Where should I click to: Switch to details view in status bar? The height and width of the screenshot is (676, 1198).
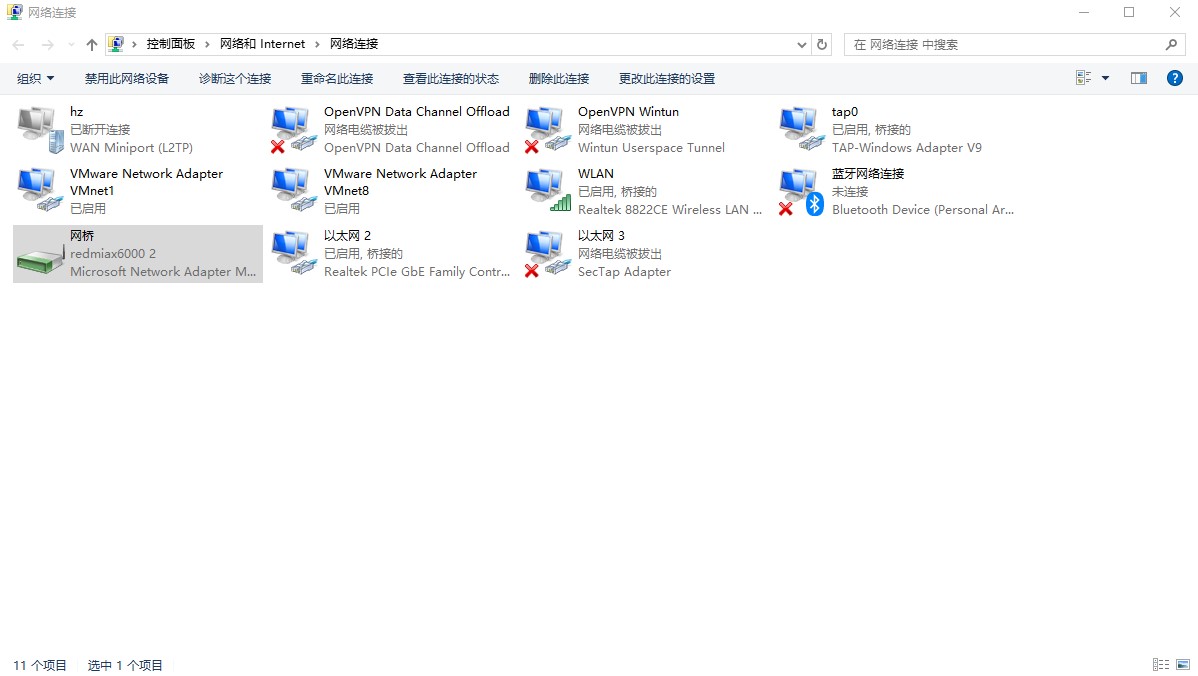point(1161,665)
